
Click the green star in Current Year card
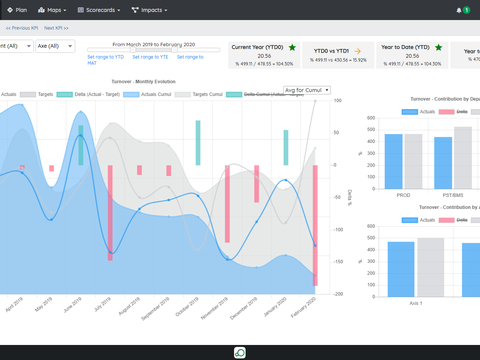(292, 47)
